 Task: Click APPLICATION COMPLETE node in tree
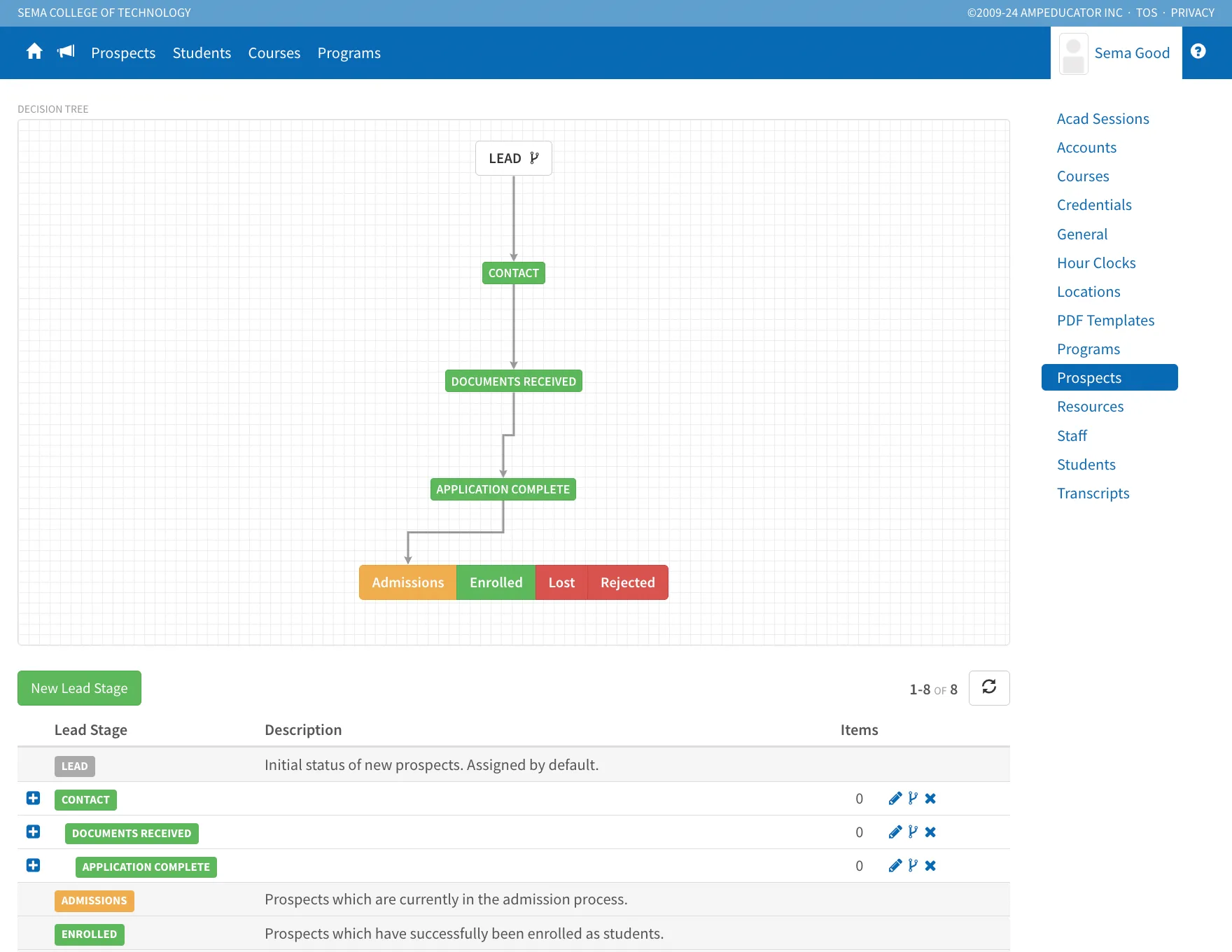click(x=503, y=489)
